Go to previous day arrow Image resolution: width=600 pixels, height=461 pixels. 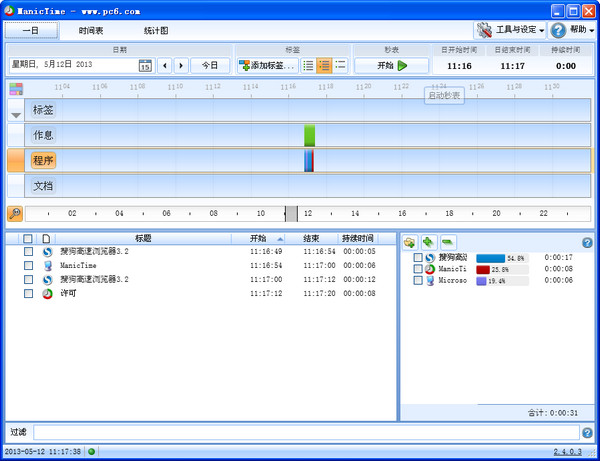(x=165, y=66)
